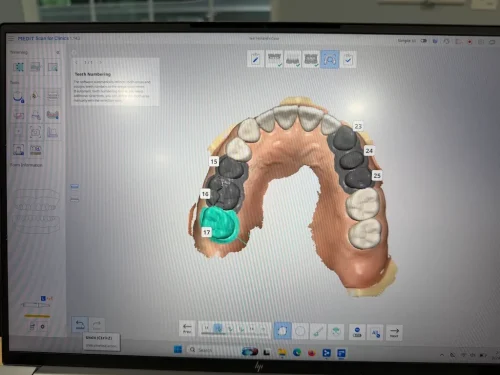Image resolution: width=500 pixels, height=375 pixels.
Task: Open the Windows Start menu
Action: (178, 349)
